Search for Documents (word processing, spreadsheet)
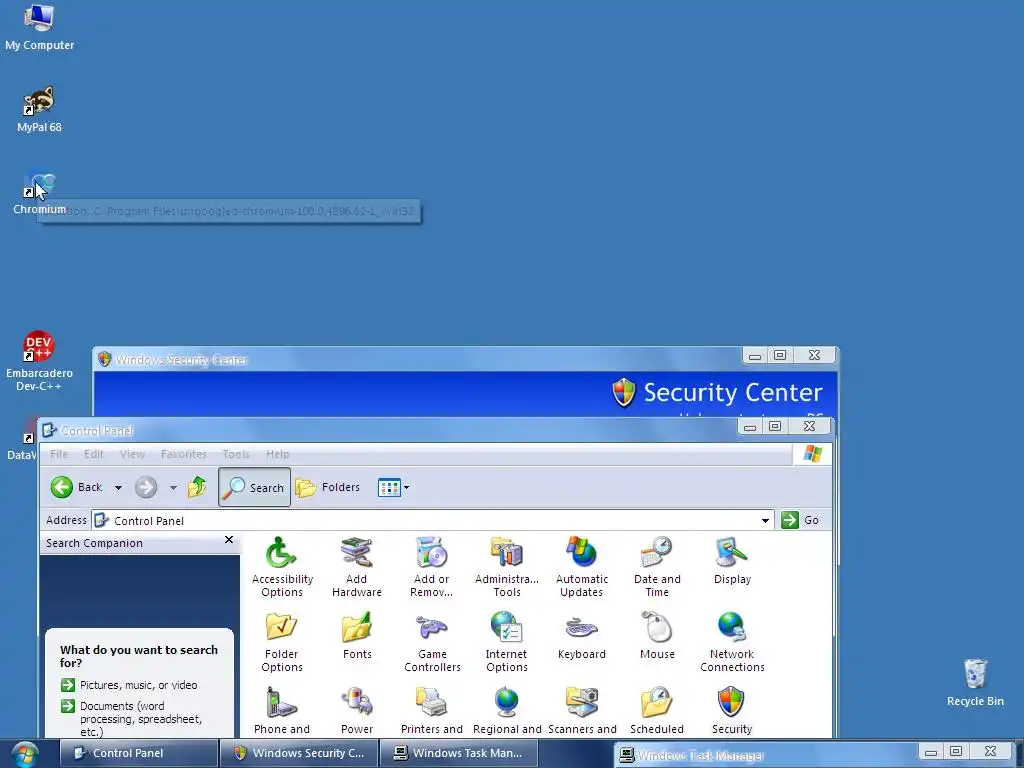 click(133, 718)
